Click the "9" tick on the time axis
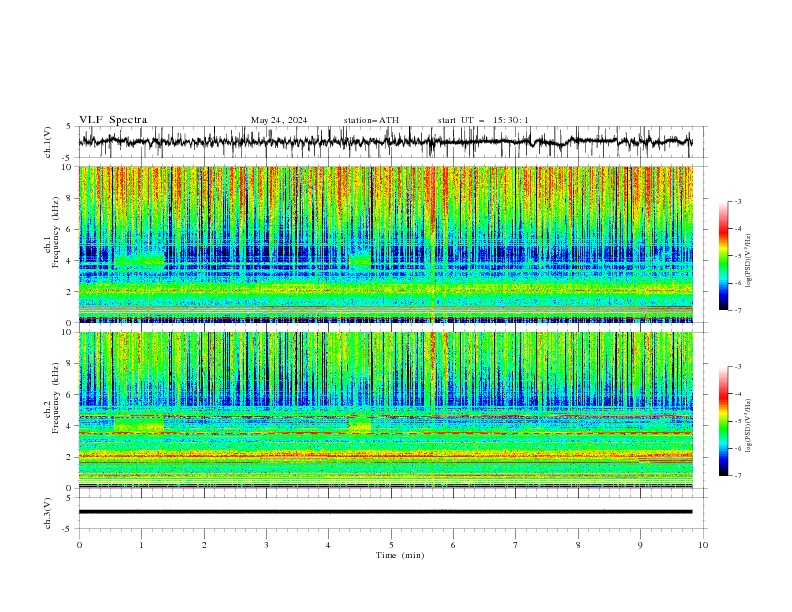The image size is (792, 612). coord(640,545)
